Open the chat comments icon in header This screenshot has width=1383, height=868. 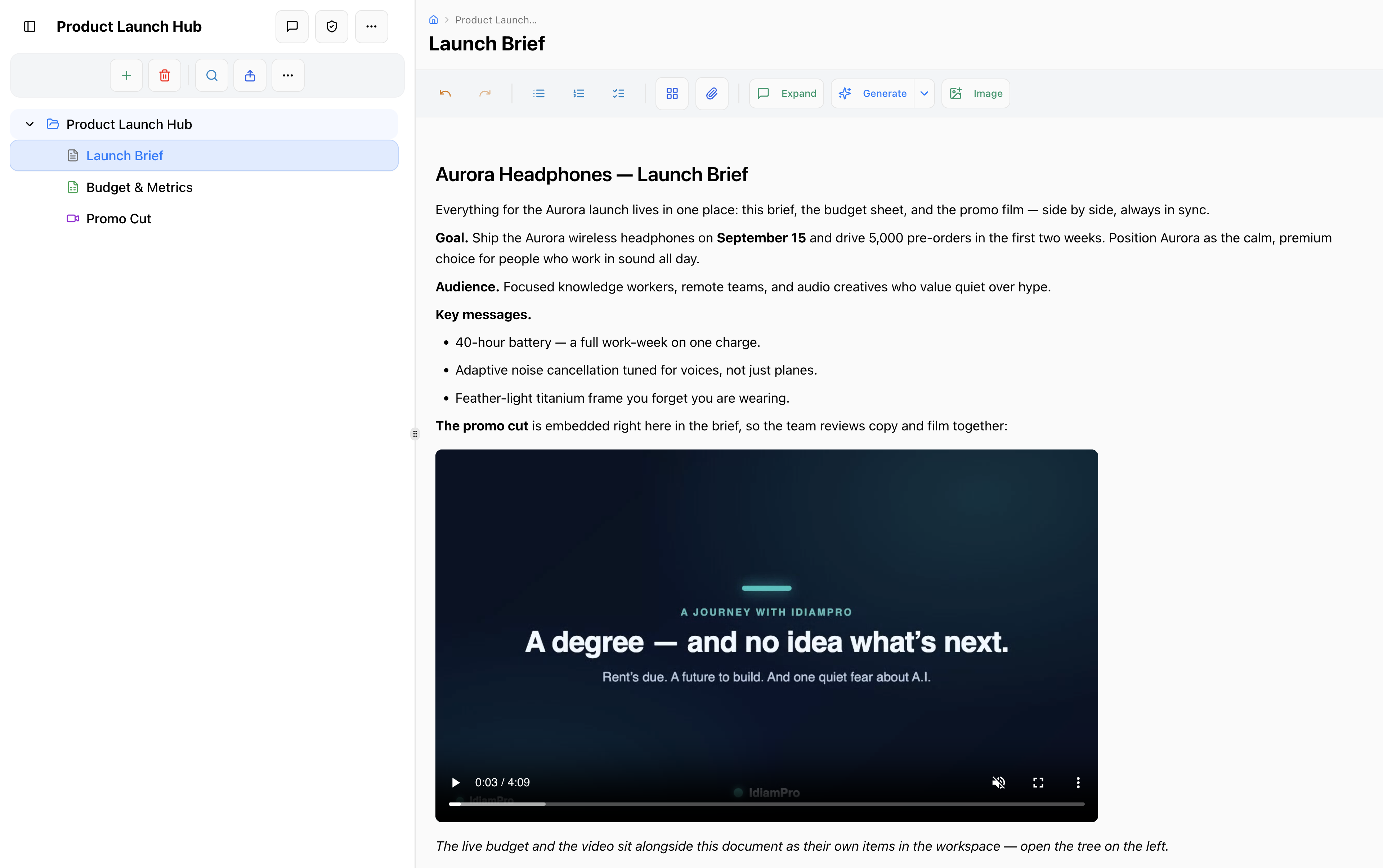coord(292,26)
